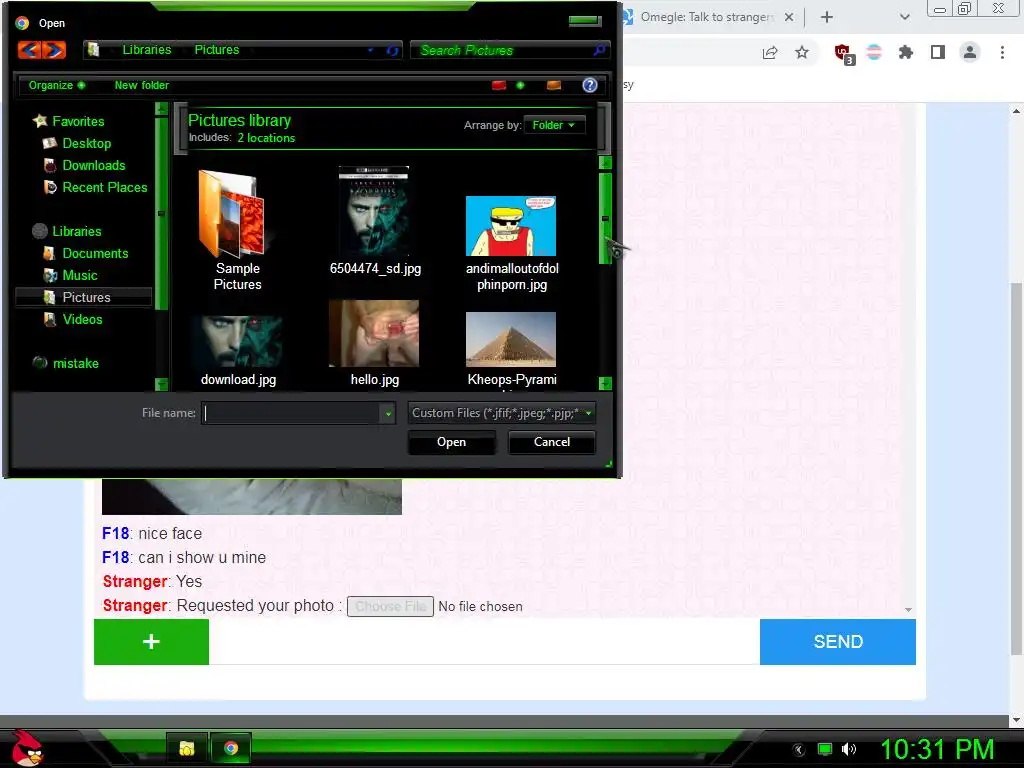Click the Choose File button in chat
The height and width of the screenshot is (768, 1024).
click(x=390, y=606)
